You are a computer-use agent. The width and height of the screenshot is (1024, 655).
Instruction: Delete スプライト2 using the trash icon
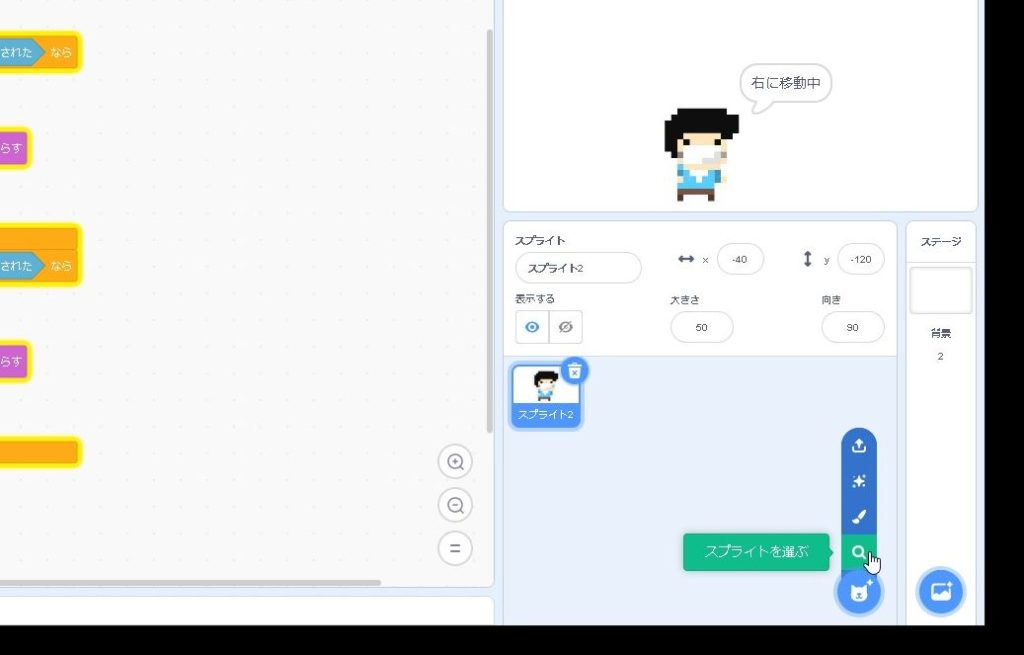(x=574, y=371)
